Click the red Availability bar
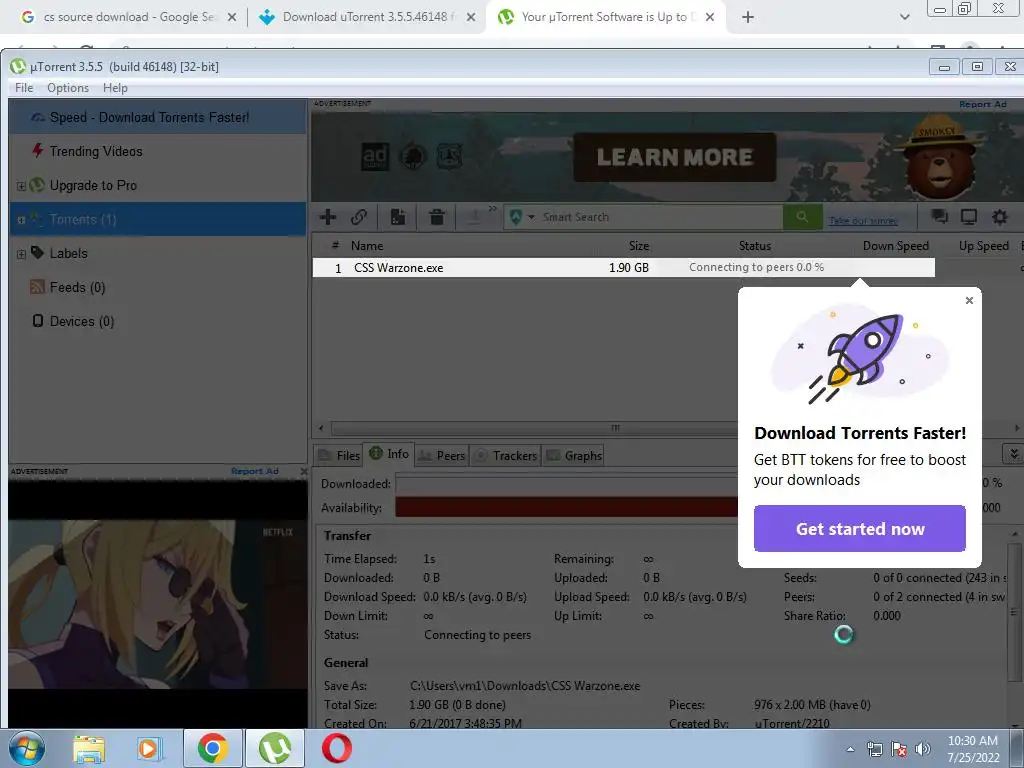This screenshot has width=1024, height=768. pos(566,507)
